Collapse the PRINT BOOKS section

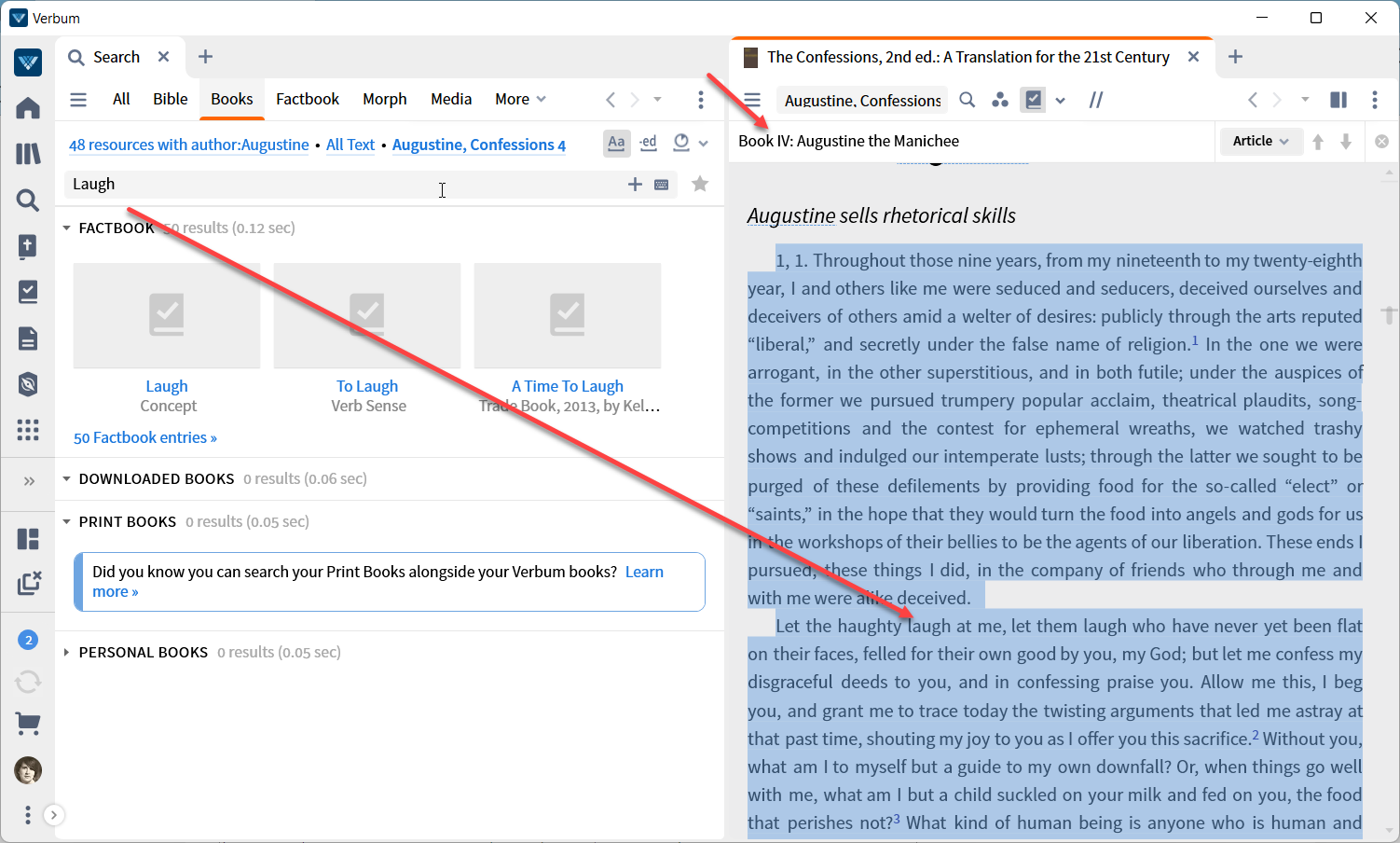click(66, 521)
